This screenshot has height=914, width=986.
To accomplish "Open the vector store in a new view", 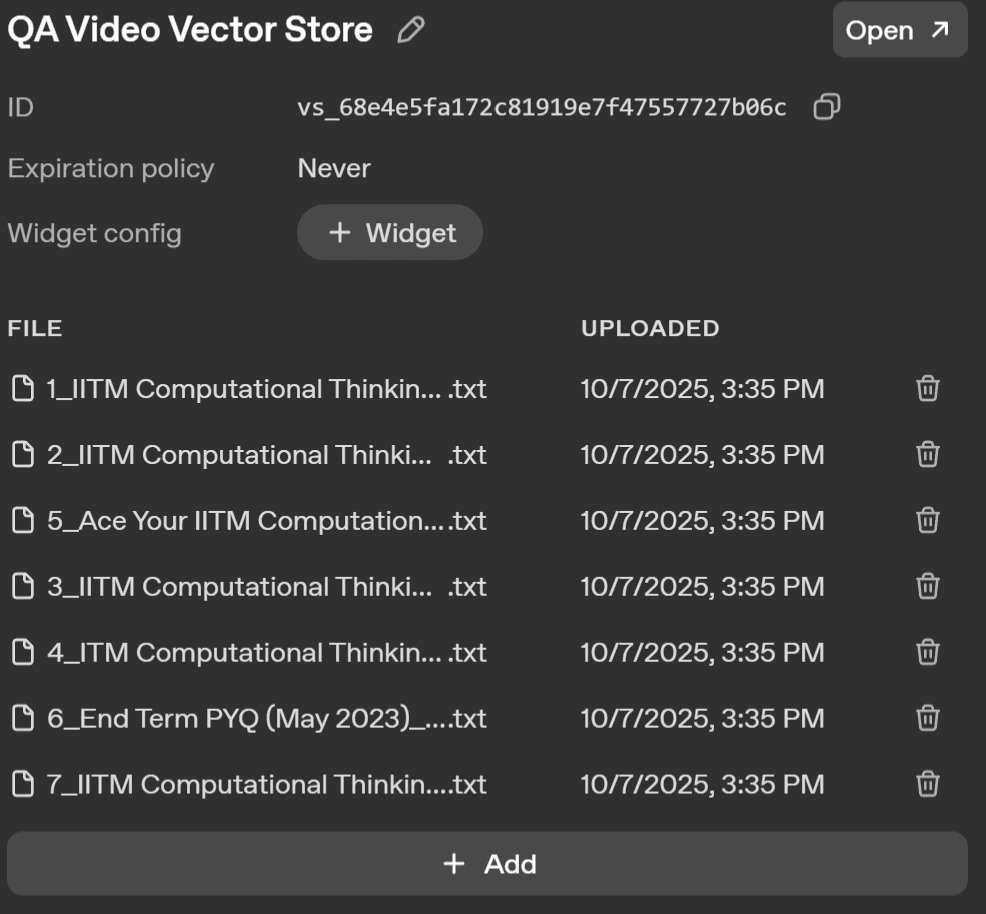I will coord(899,31).
